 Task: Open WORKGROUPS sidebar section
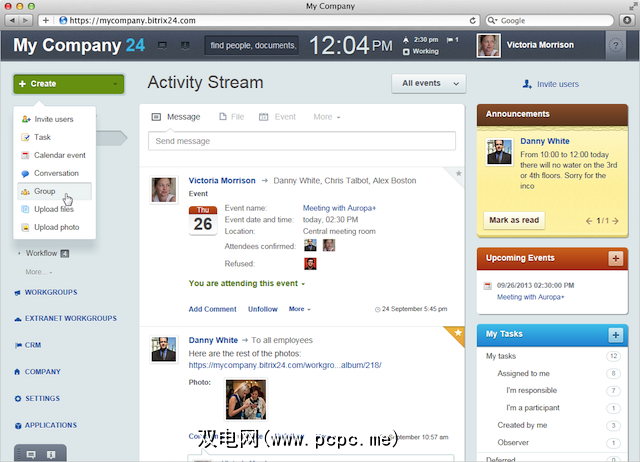pyautogui.click(x=51, y=292)
